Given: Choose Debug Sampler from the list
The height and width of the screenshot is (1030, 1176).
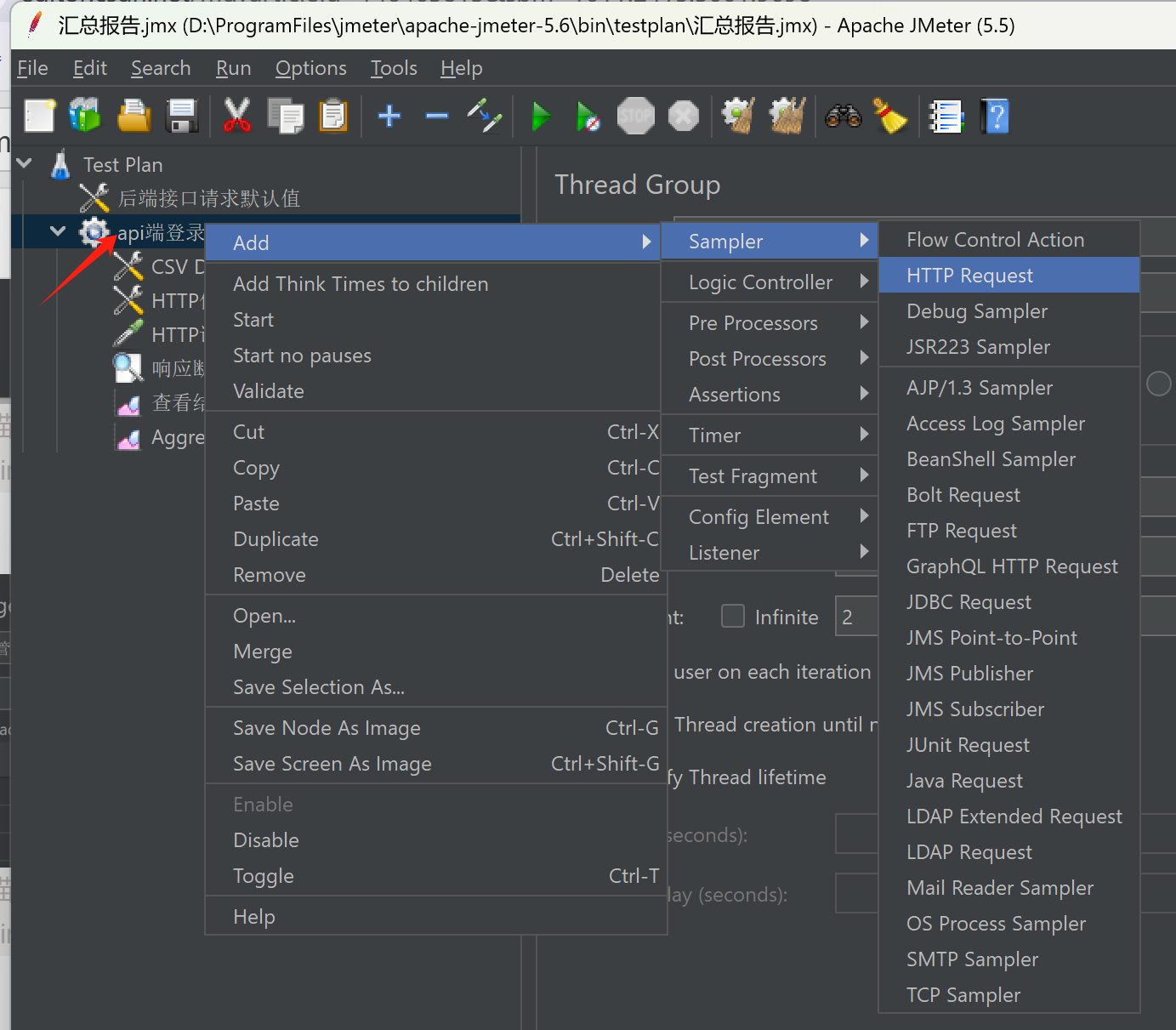Looking at the screenshot, I should coord(1009,311).
